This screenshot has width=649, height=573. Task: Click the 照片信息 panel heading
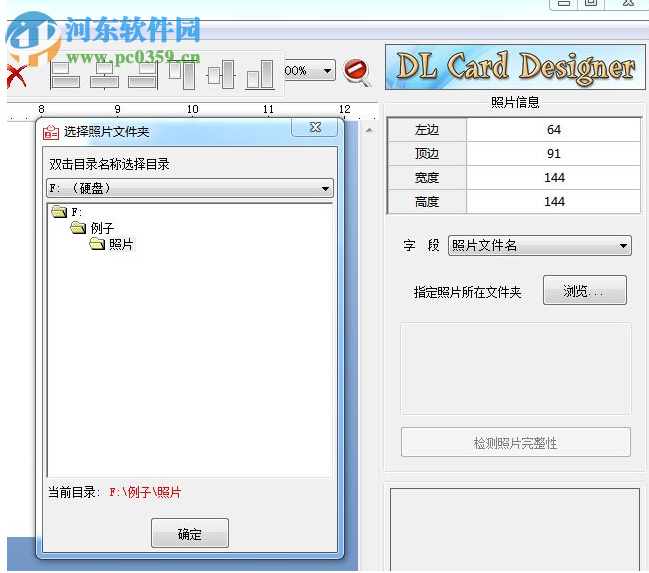click(x=515, y=102)
